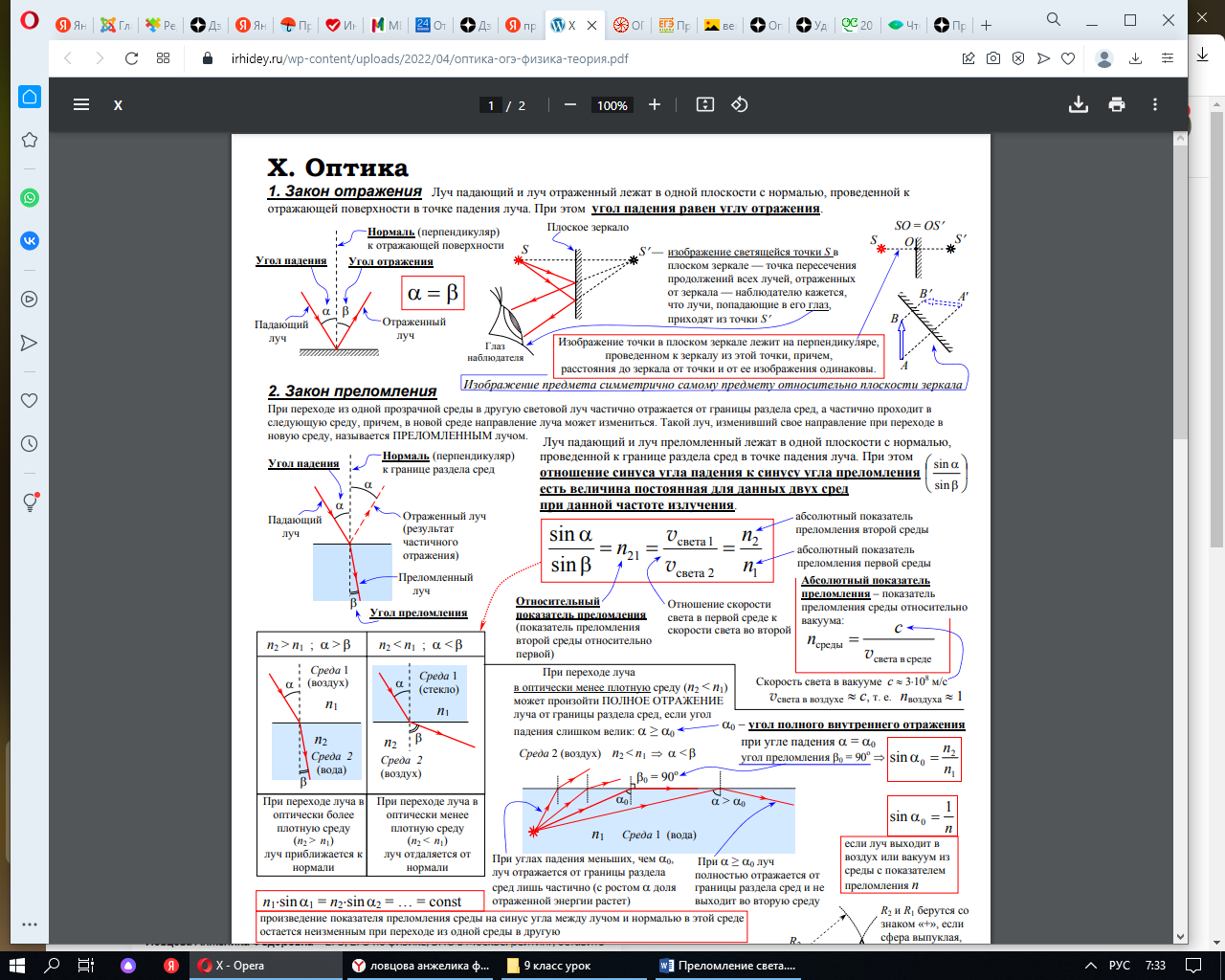Open Bookmarks star in the sidebar
The width and height of the screenshot is (1225, 980).
[30, 140]
